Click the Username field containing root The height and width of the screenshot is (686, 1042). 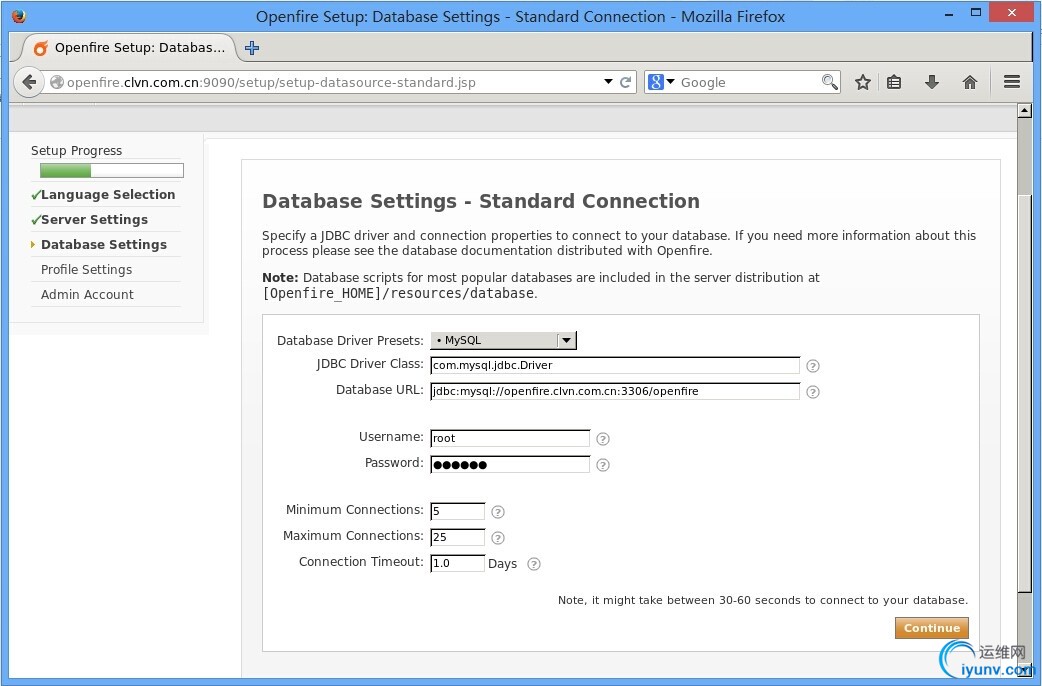510,438
